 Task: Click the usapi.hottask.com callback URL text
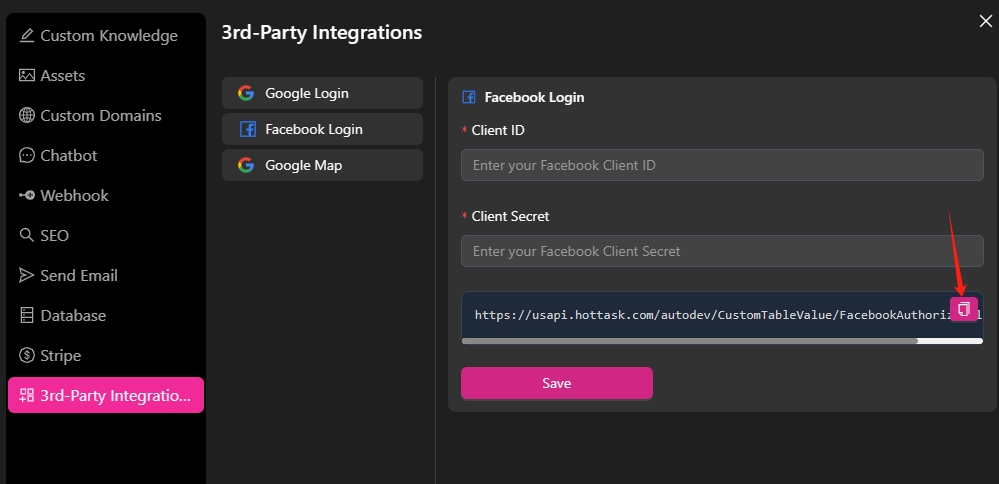click(712, 314)
